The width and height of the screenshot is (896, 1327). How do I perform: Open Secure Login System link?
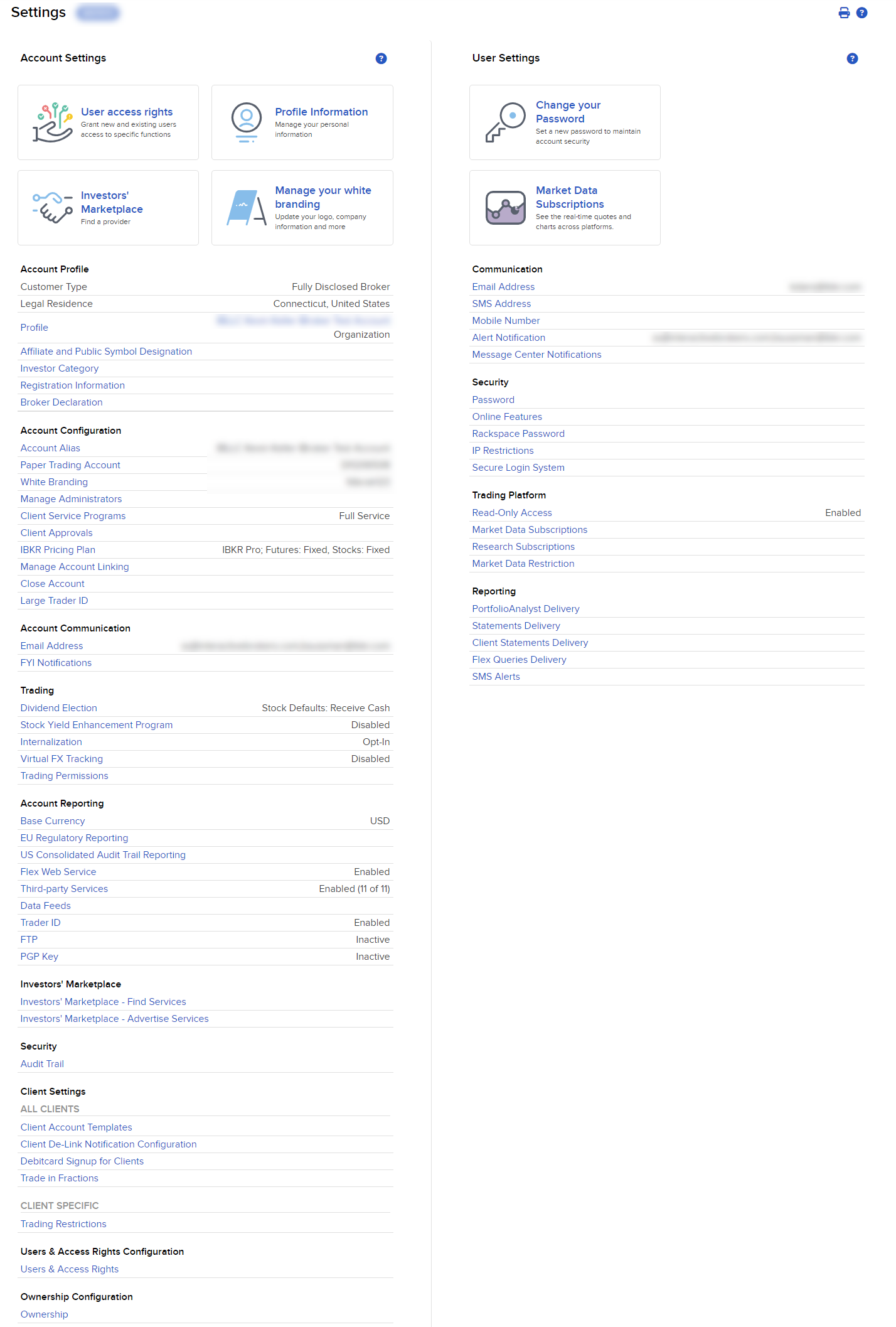coord(518,468)
